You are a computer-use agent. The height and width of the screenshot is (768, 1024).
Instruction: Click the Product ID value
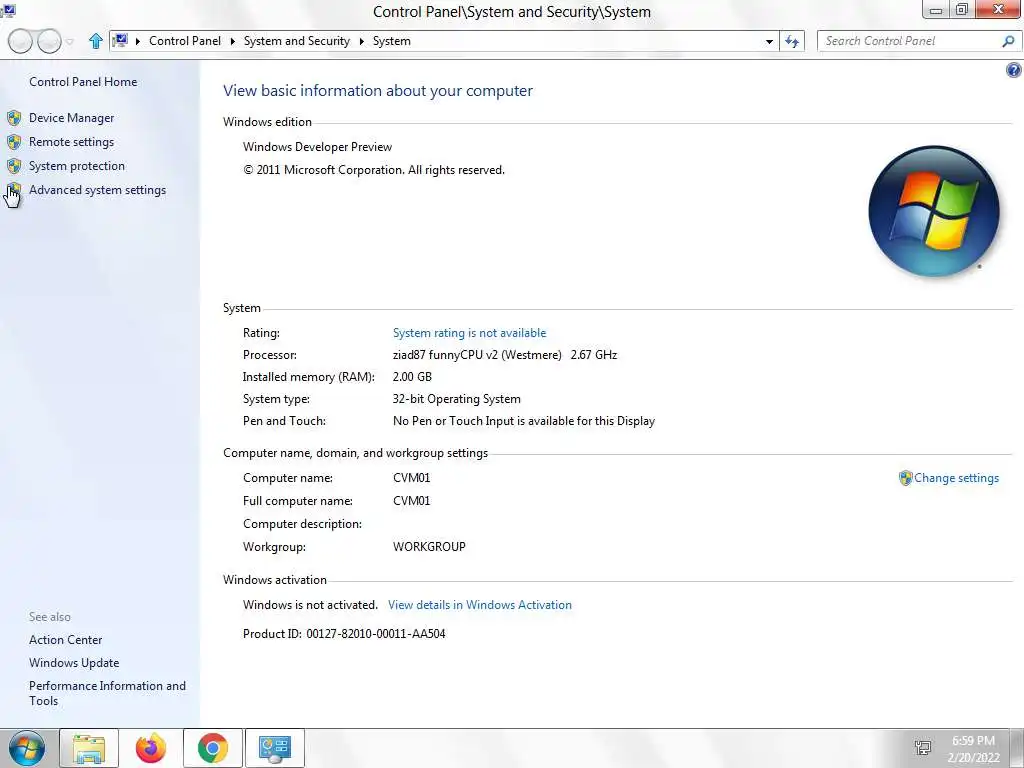376,634
